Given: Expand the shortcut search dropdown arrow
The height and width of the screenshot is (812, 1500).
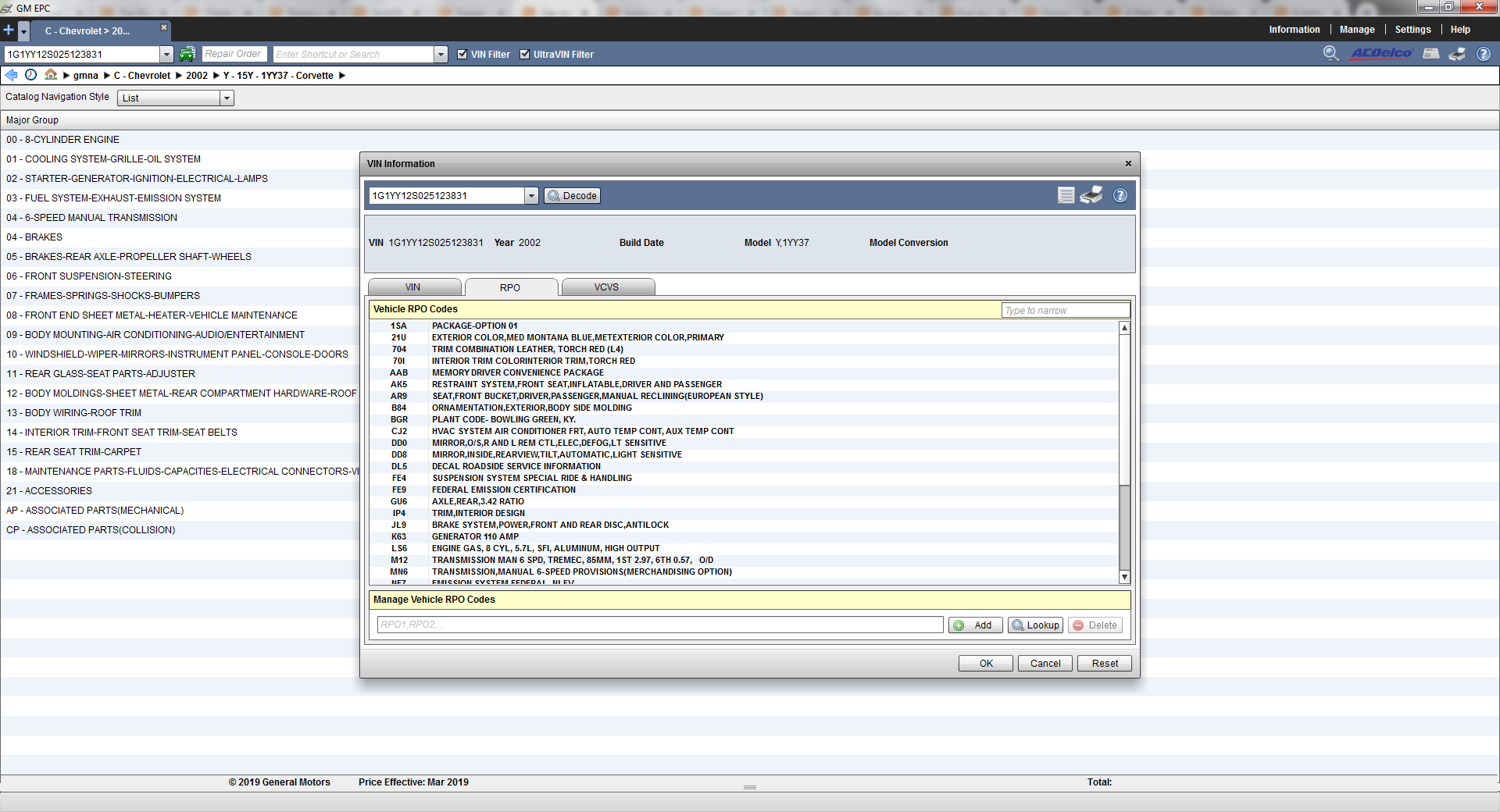Looking at the screenshot, I should 441,54.
